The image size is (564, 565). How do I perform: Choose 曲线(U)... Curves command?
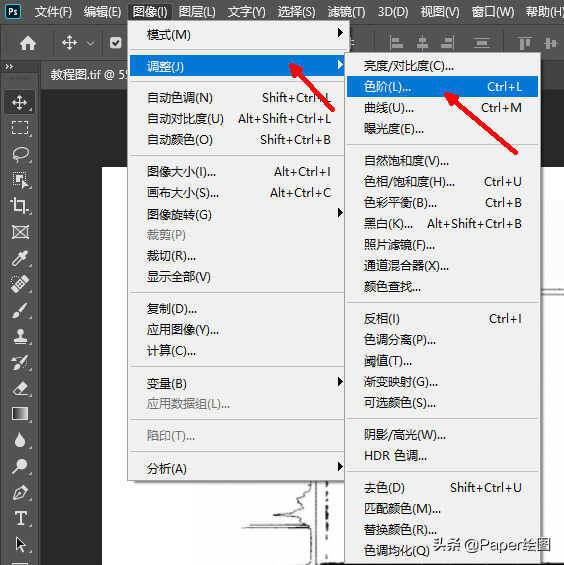pyautogui.click(x=442, y=107)
